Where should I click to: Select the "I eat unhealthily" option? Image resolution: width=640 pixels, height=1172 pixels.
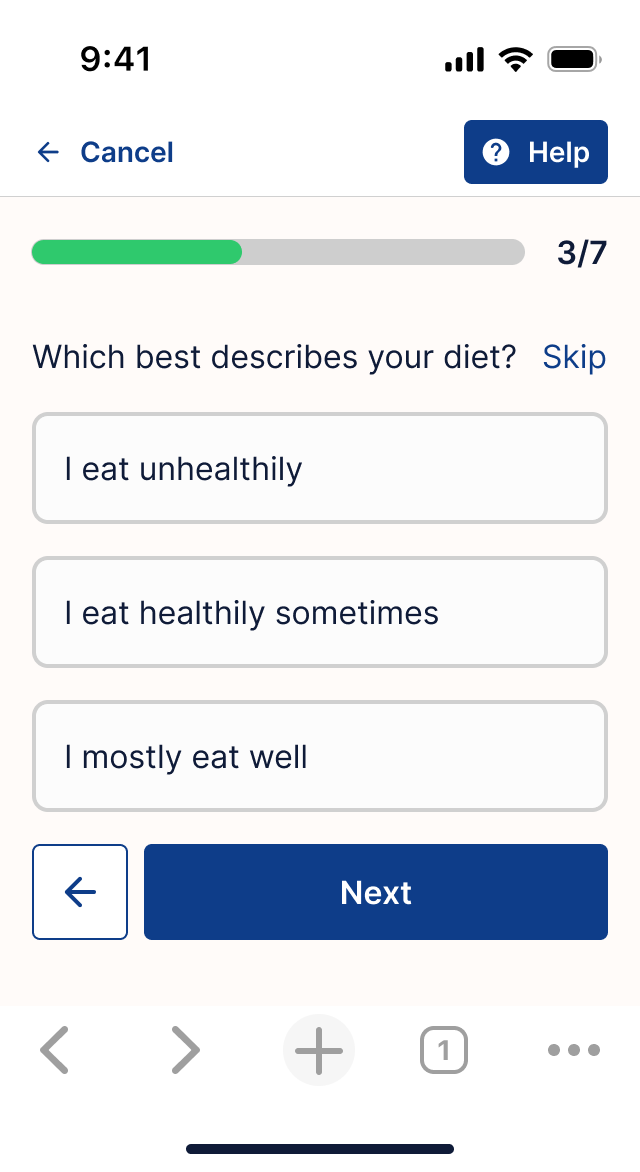coord(320,468)
